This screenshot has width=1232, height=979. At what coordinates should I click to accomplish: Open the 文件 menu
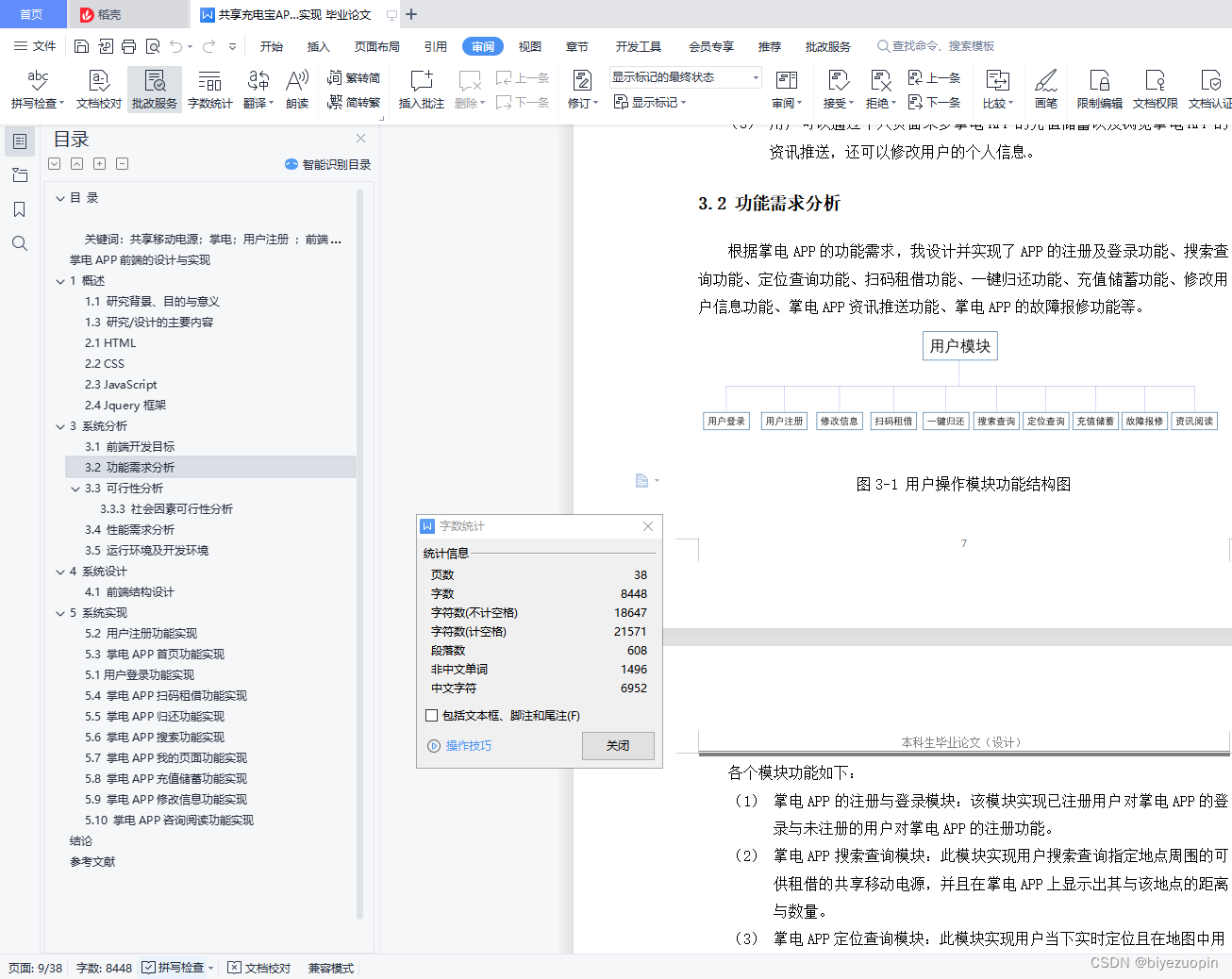click(x=35, y=46)
